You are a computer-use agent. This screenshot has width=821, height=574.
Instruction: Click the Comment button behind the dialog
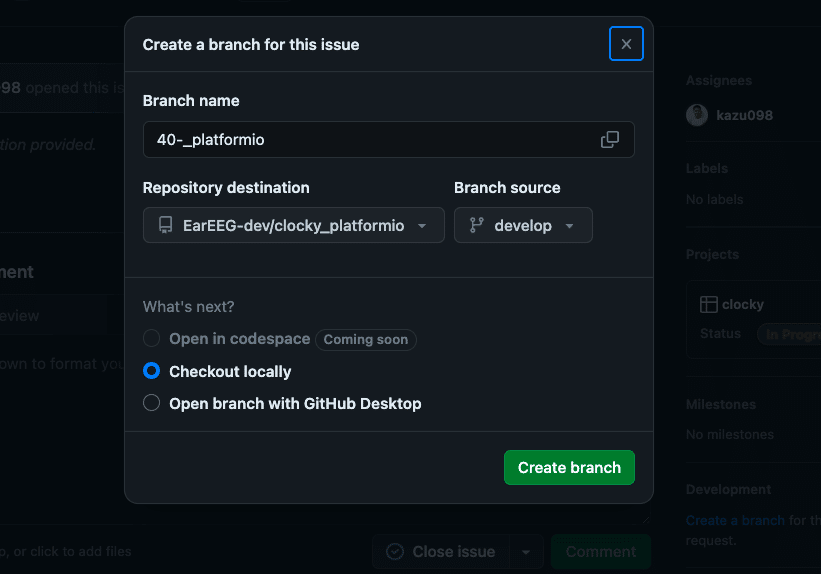coord(601,551)
